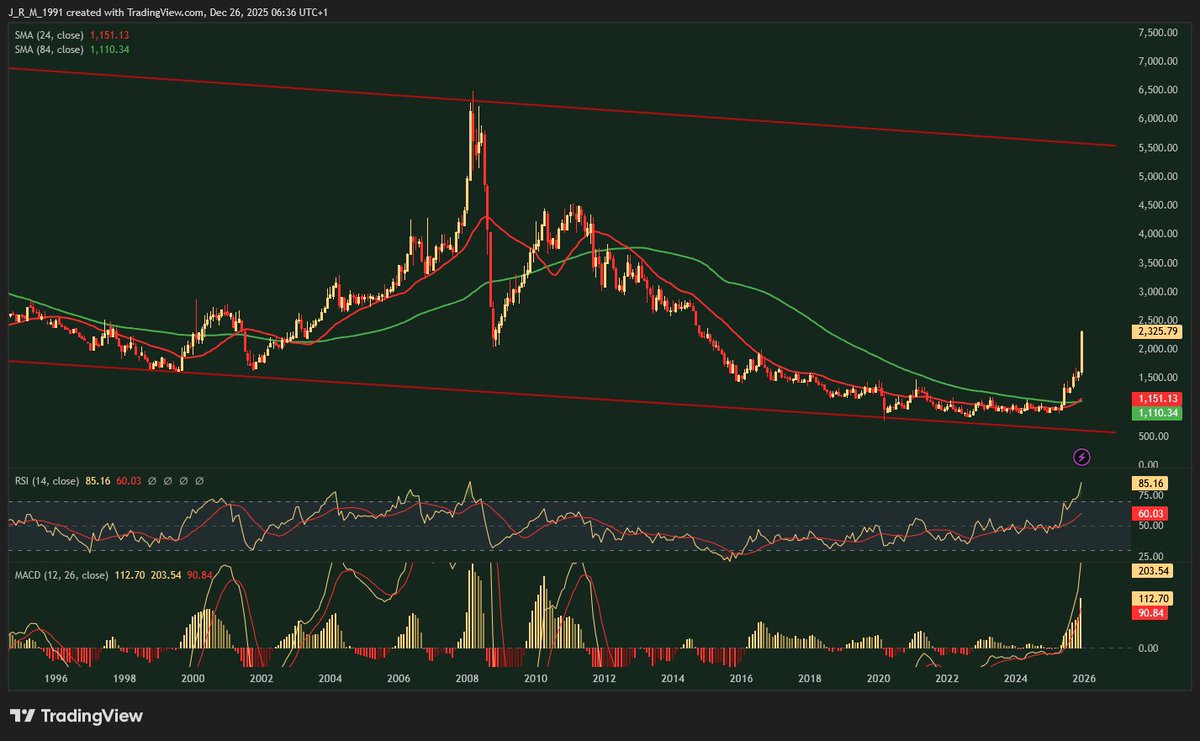Click the green 1,110.34 price axis tag
The image size is (1200, 741).
(1157, 413)
